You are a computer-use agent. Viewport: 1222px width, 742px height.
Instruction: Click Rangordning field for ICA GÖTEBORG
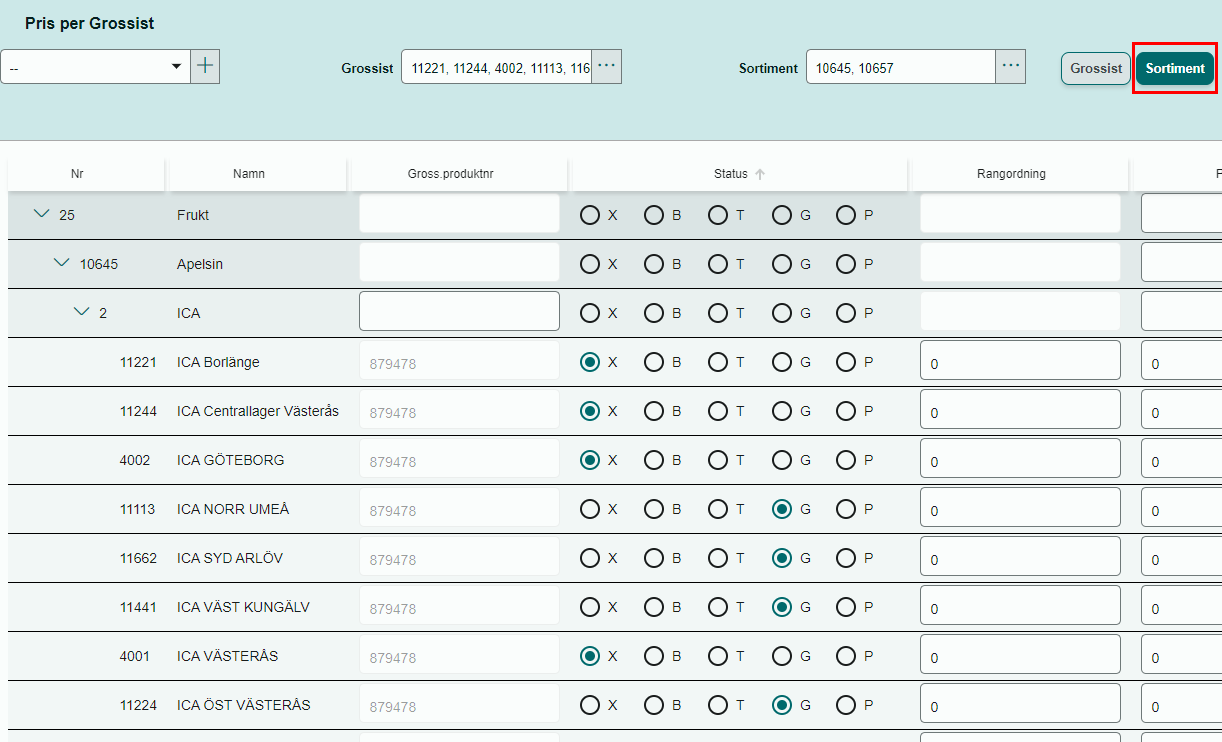(x=1020, y=459)
